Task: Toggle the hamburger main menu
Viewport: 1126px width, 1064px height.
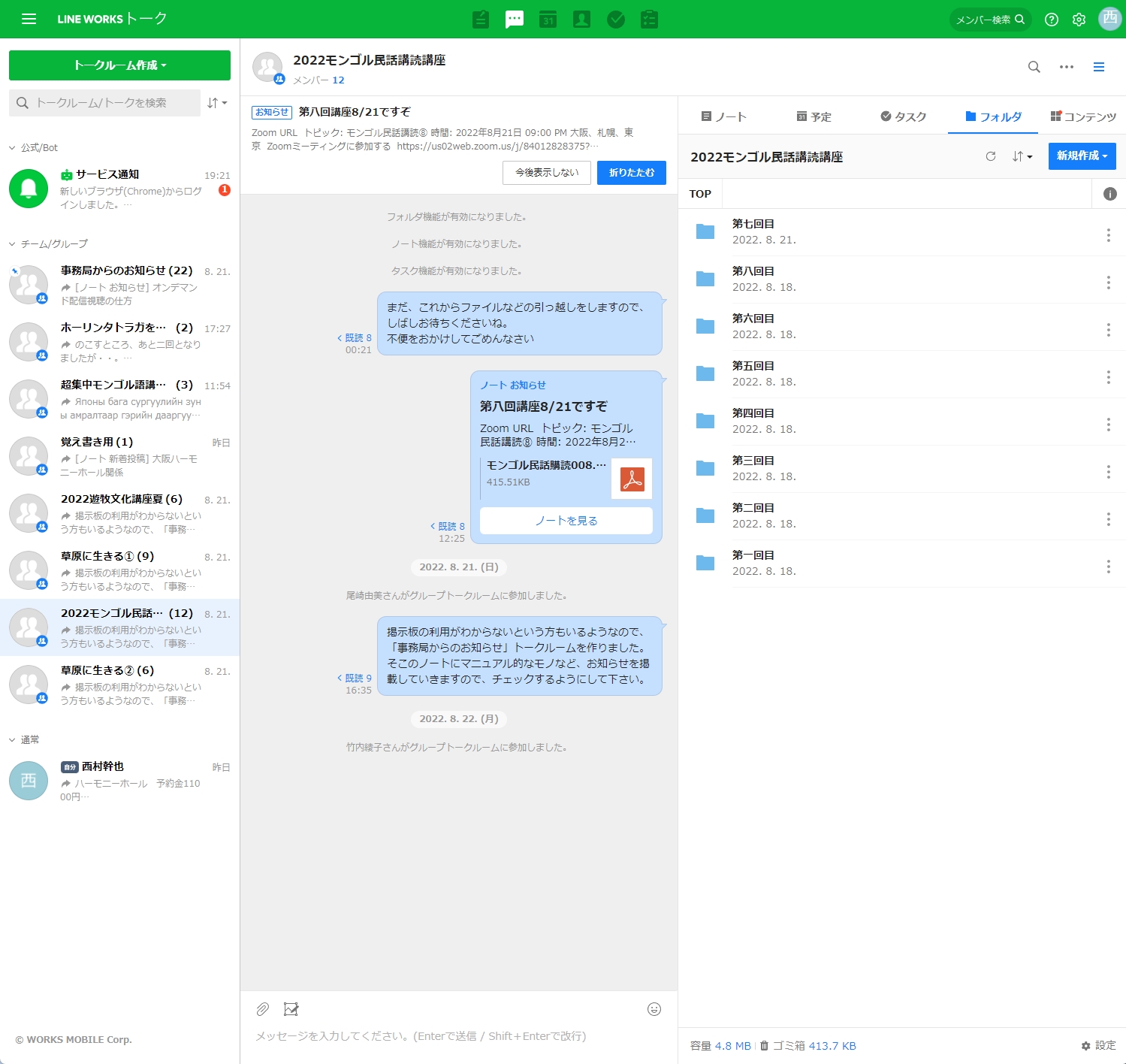Action: pyautogui.click(x=29, y=20)
